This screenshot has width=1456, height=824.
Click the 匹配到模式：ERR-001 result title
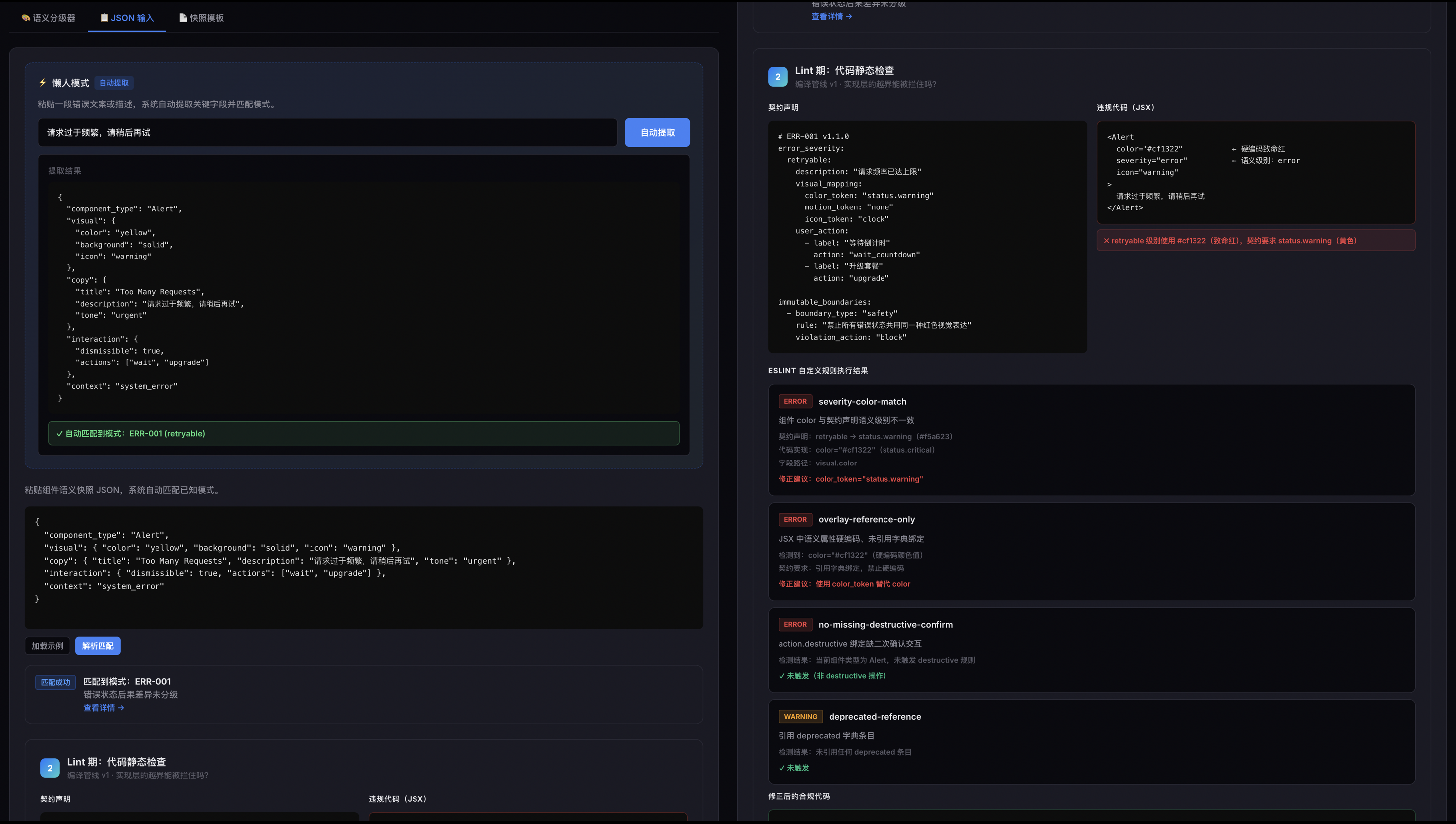tap(127, 682)
